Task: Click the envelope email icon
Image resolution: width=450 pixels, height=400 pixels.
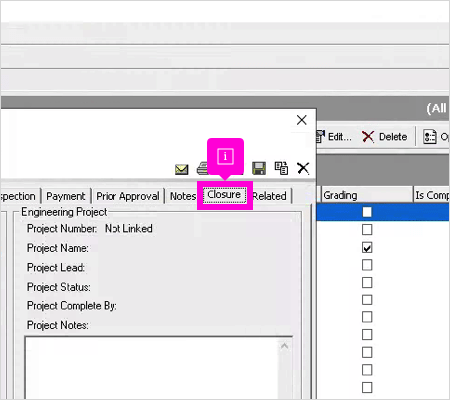Action: [182, 169]
